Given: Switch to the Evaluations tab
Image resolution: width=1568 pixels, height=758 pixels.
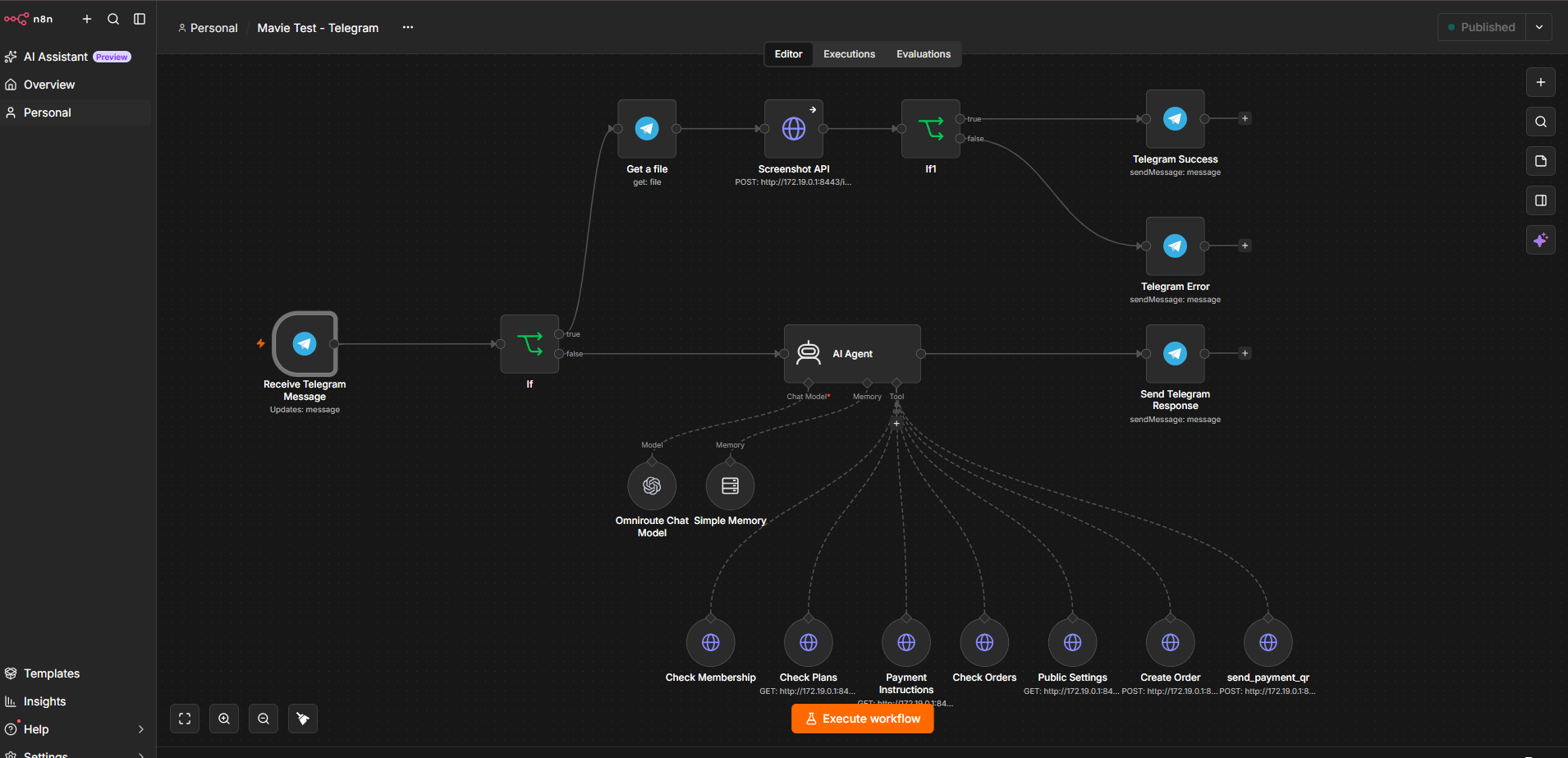Looking at the screenshot, I should tap(923, 54).
